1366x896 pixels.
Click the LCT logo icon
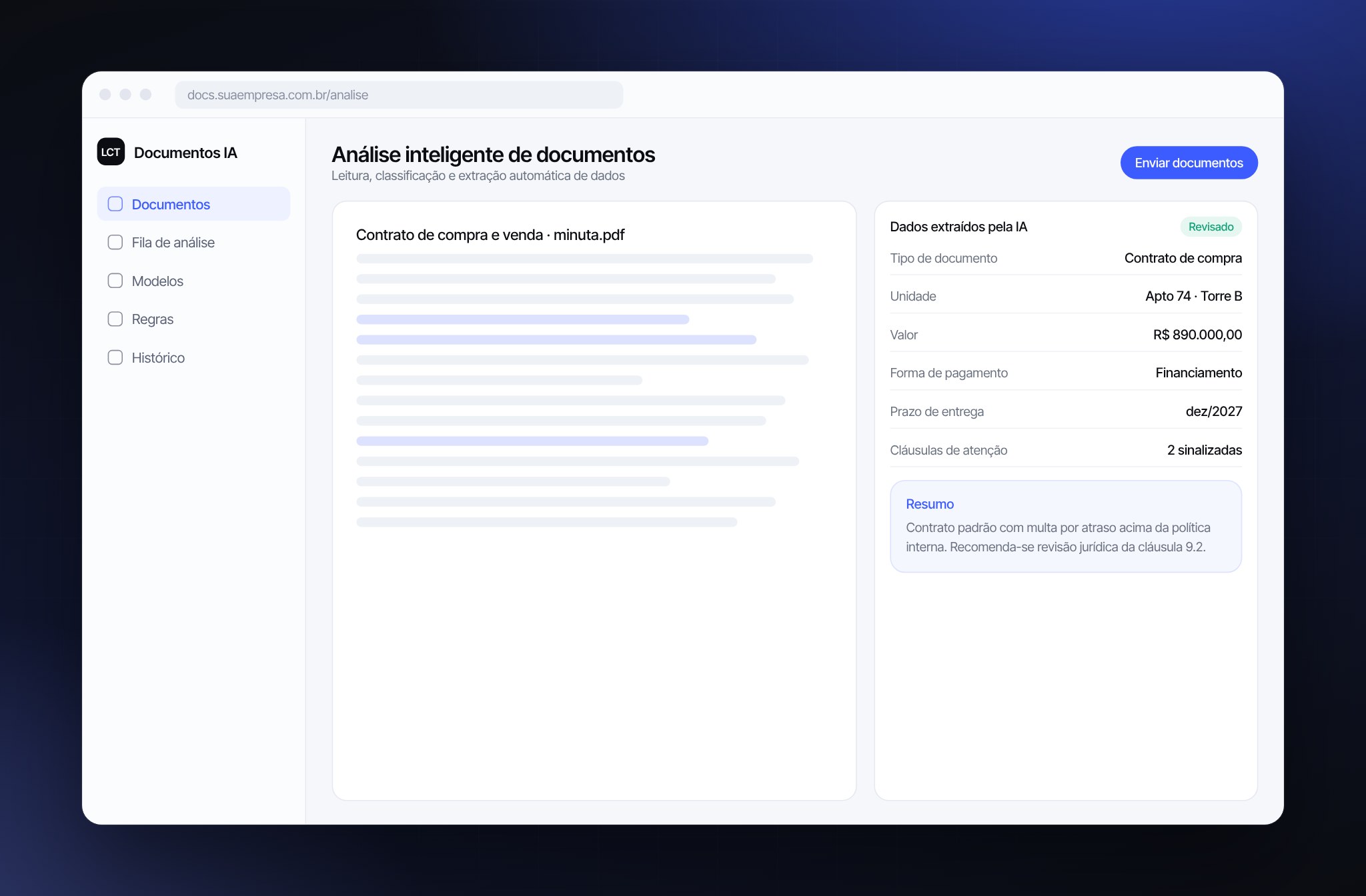point(111,152)
